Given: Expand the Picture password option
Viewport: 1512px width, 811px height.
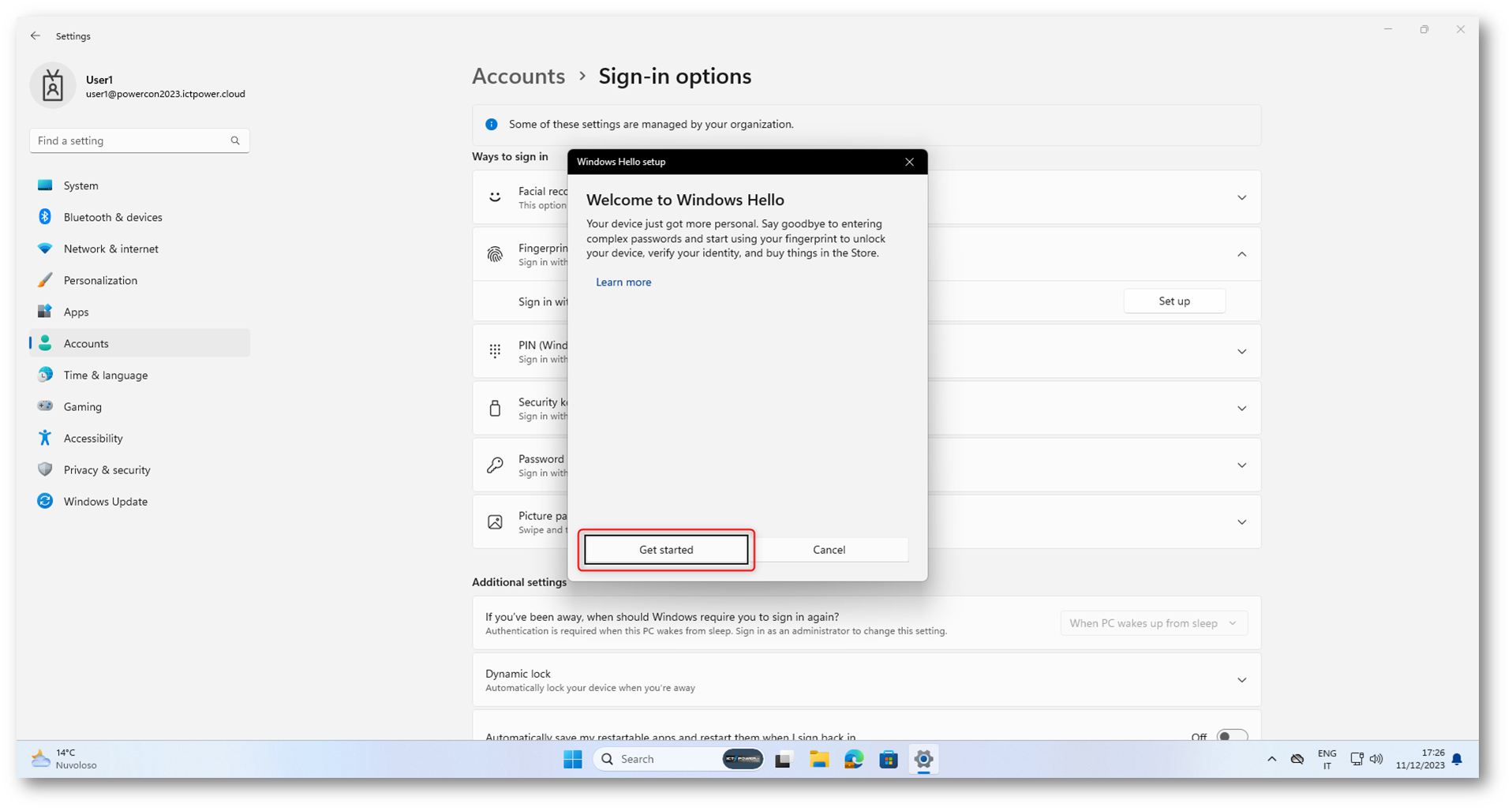Looking at the screenshot, I should click(x=1241, y=522).
